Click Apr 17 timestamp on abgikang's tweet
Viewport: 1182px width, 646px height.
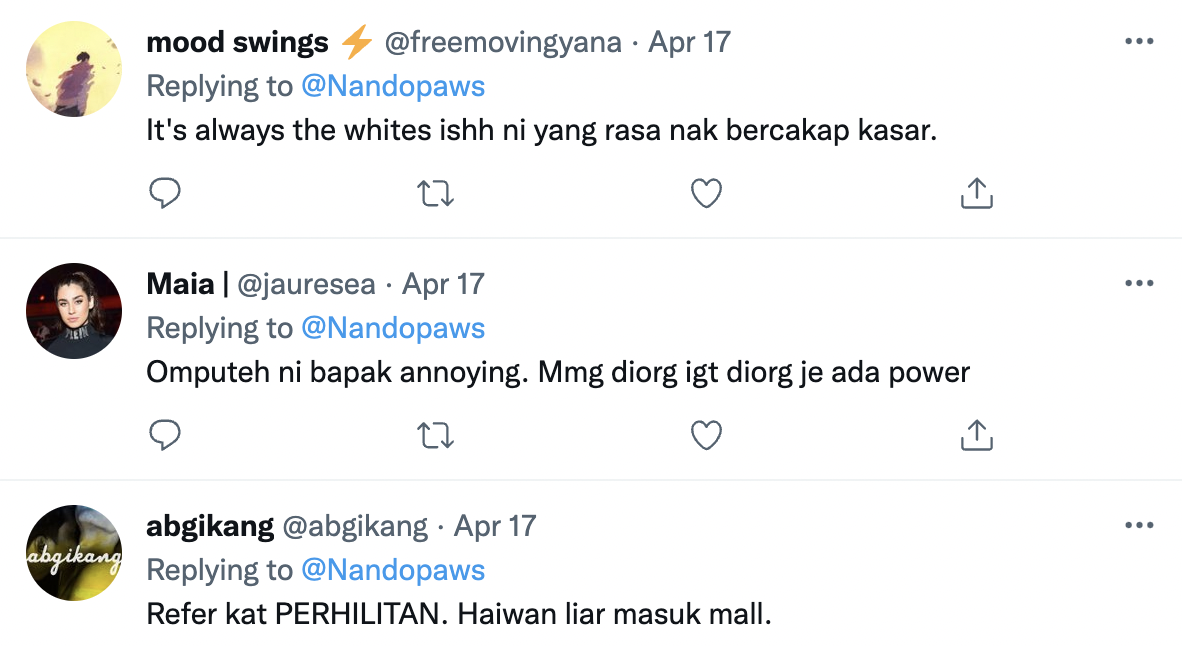[495, 527]
